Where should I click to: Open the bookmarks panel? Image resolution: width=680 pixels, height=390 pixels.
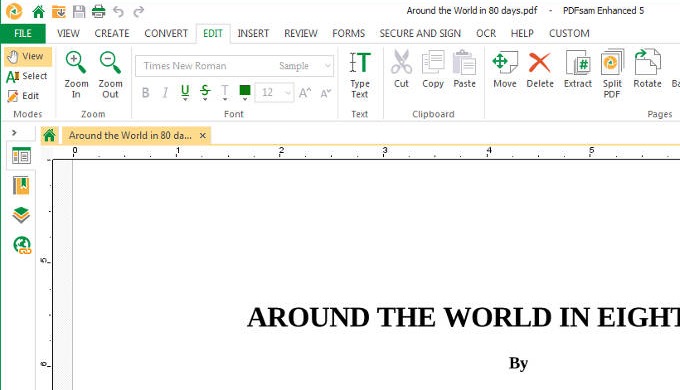[x=21, y=186]
